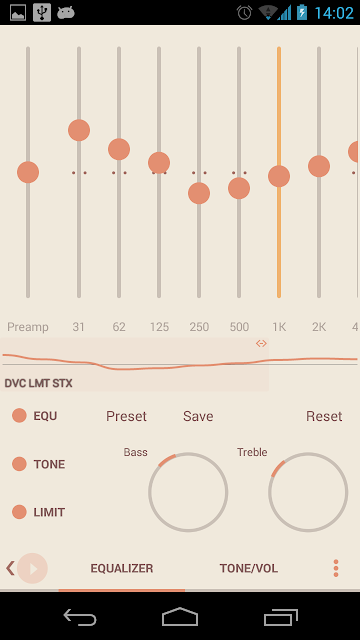Switch to the EQUALIZER tab
Viewport: 360px width, 640px height.
122,568
